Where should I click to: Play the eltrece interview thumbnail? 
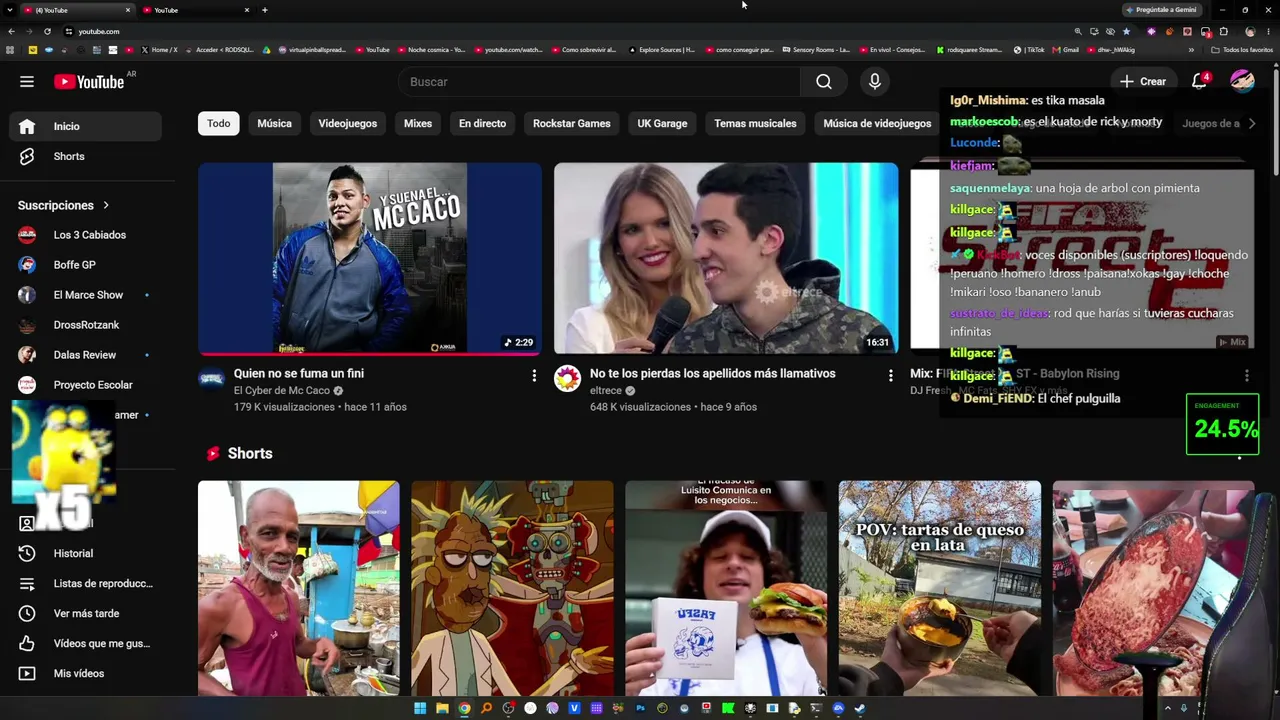(x=726, y=259)
